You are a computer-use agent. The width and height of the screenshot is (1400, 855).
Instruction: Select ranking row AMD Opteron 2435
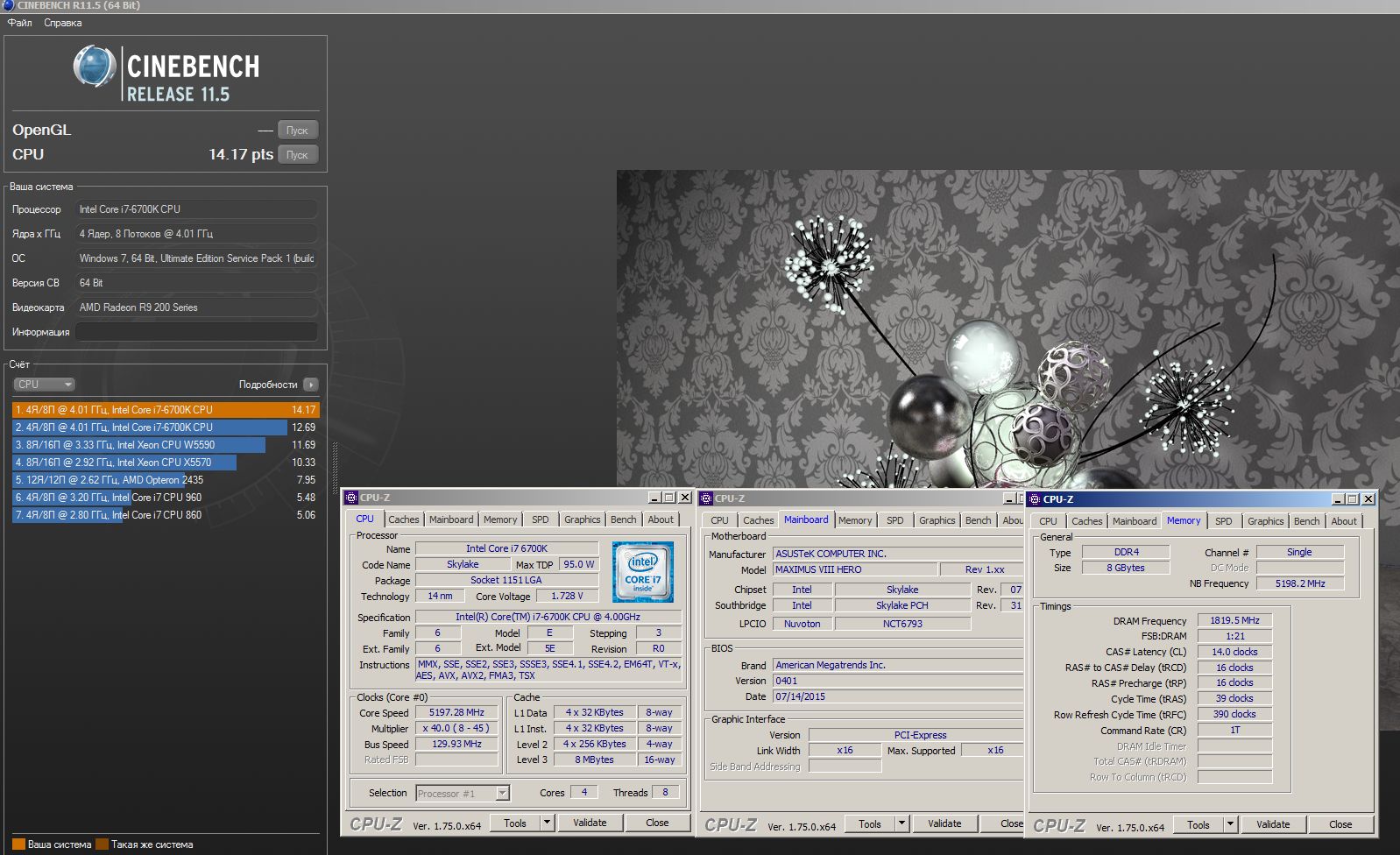(166, 480)
